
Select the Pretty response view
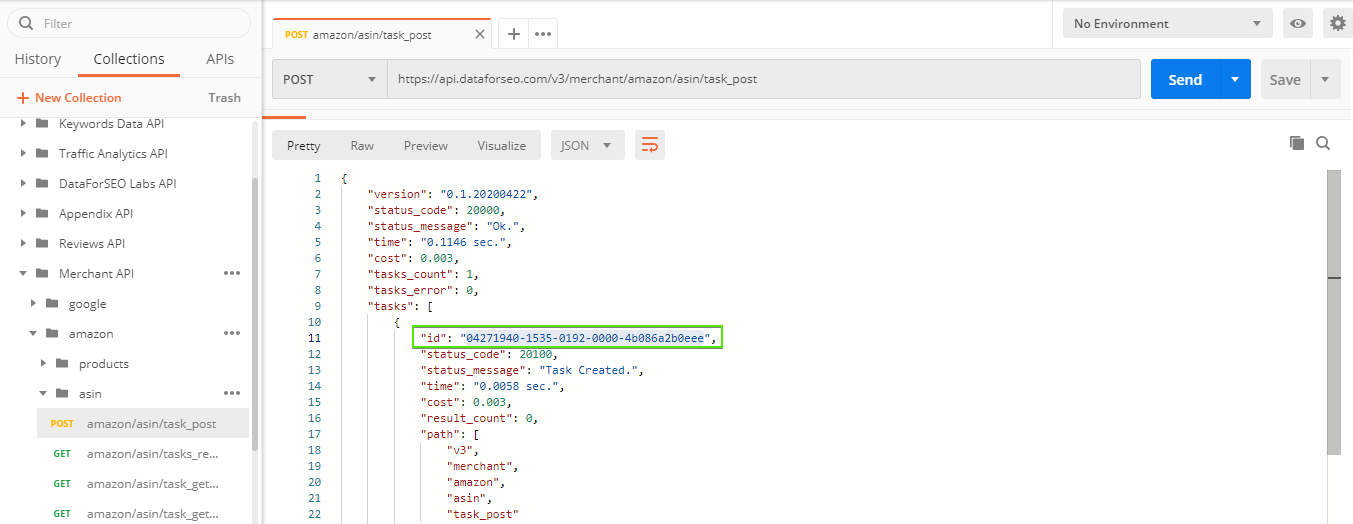[x=304, y=145]
